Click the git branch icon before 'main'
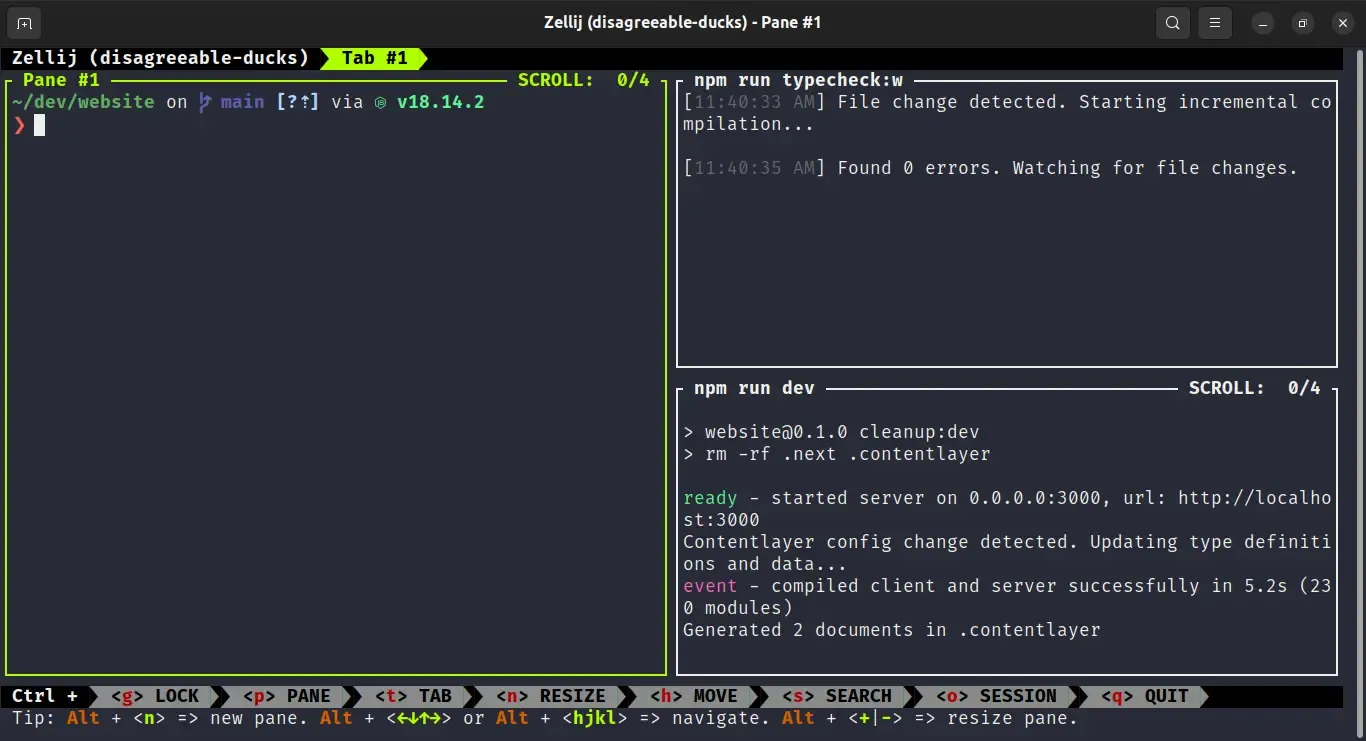Screen dimensions: 1366x741 (x=203, y=101)
